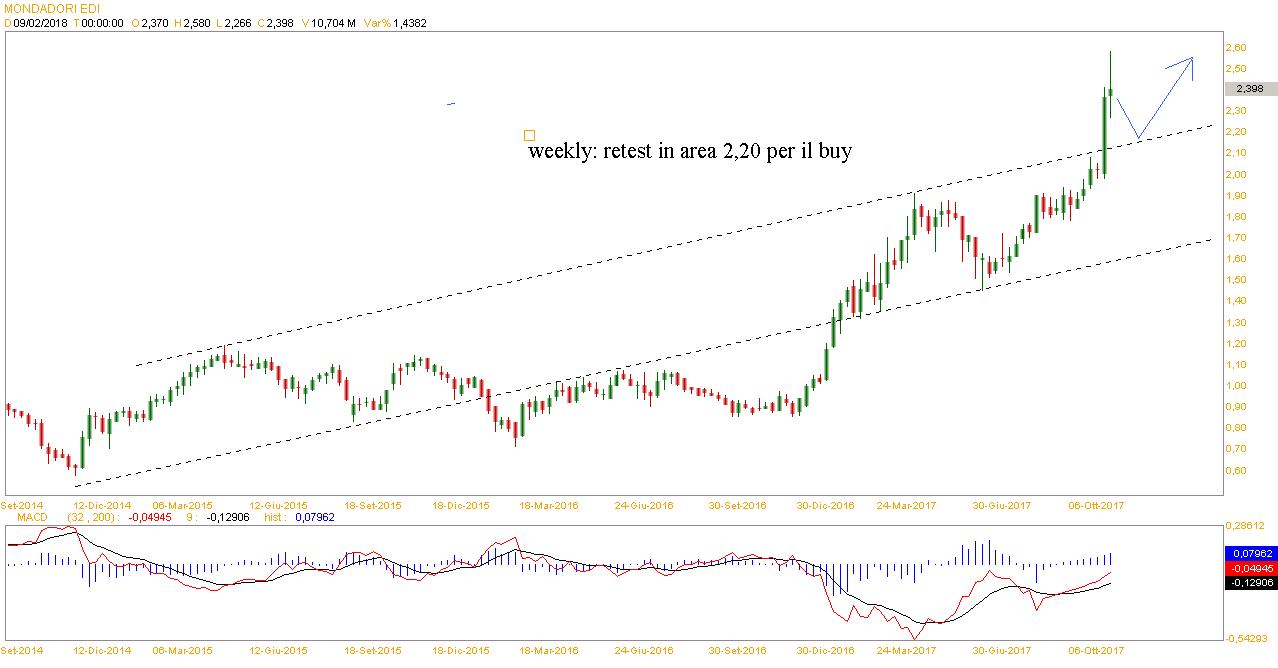Click the 2,60 label on price axis

[1237, 47]
